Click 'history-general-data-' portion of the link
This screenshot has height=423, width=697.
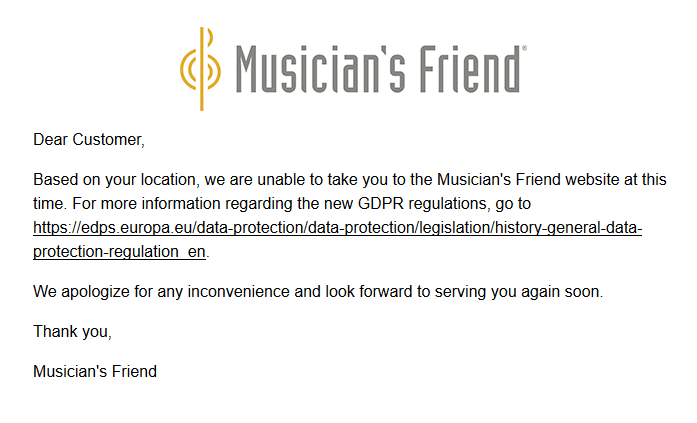(569, 227)
